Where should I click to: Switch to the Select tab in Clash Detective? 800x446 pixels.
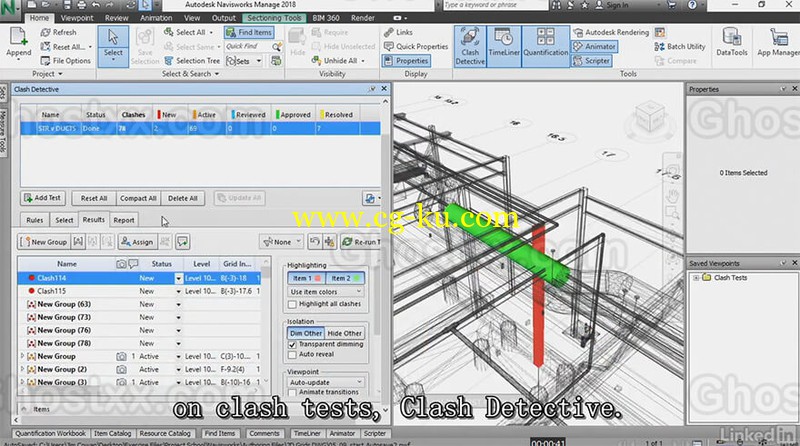coord(64,220)
